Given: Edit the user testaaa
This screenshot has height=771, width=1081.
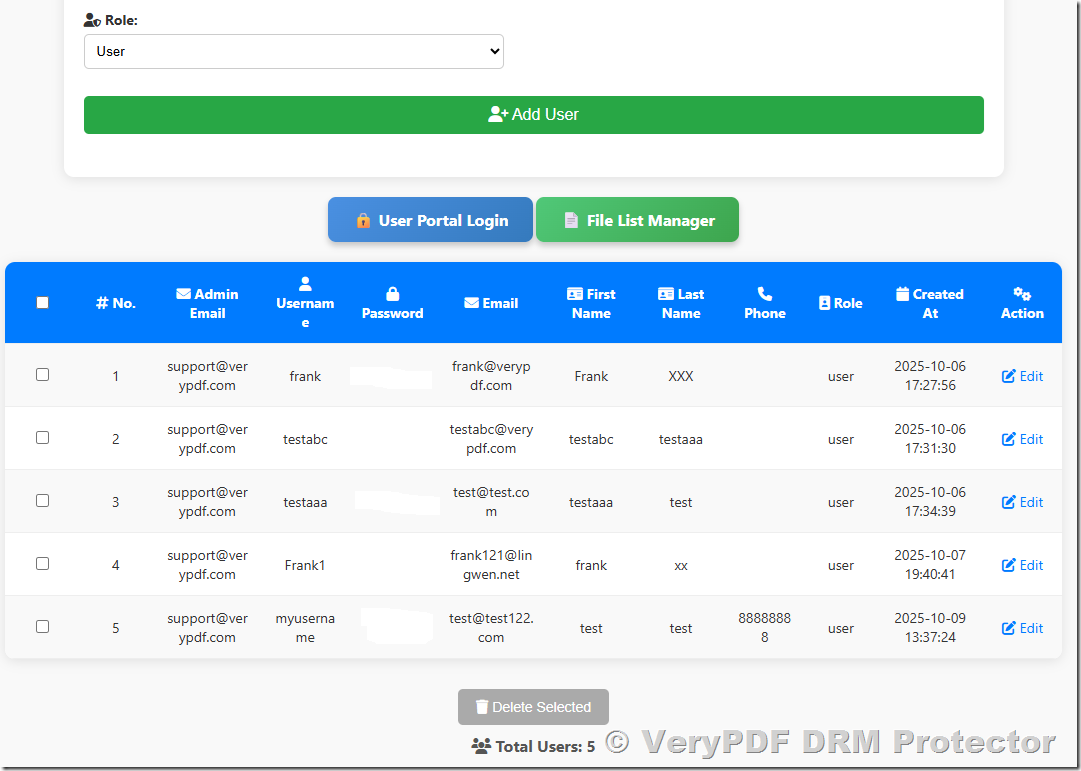Looking at the screenshot, I should click(1022, 501).
